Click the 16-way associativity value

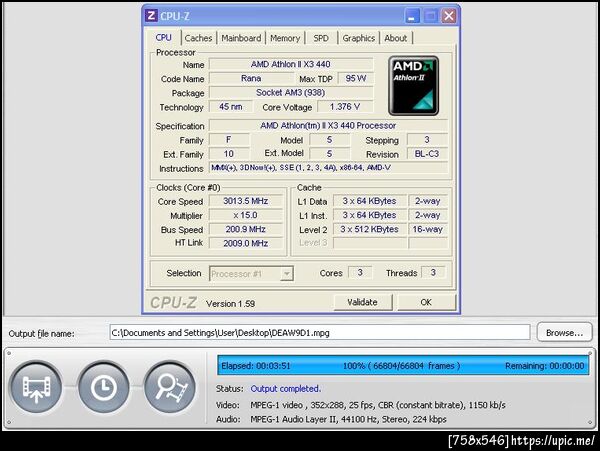coord(428,230)
